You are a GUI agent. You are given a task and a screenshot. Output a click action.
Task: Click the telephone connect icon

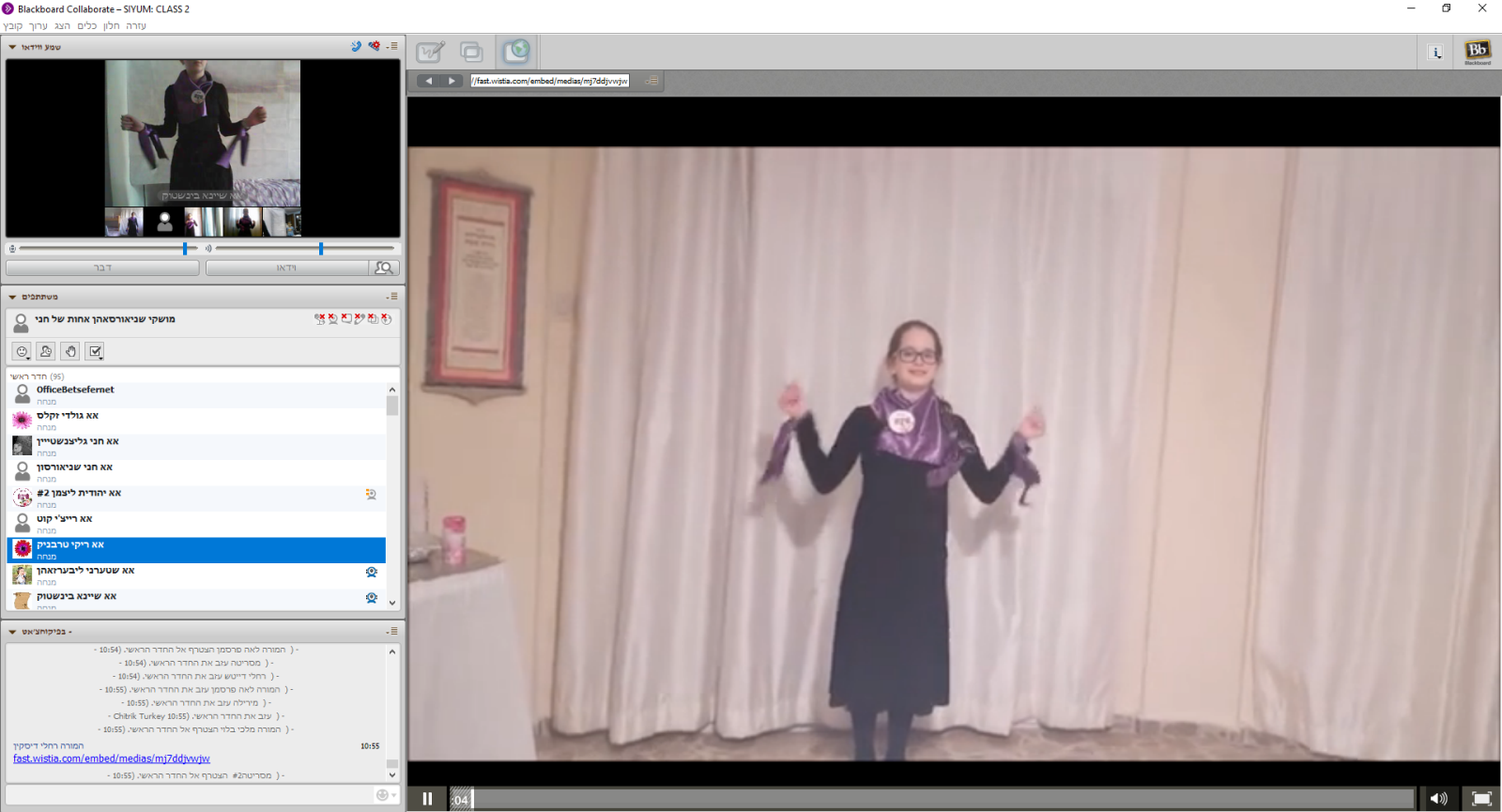[356, 46]
